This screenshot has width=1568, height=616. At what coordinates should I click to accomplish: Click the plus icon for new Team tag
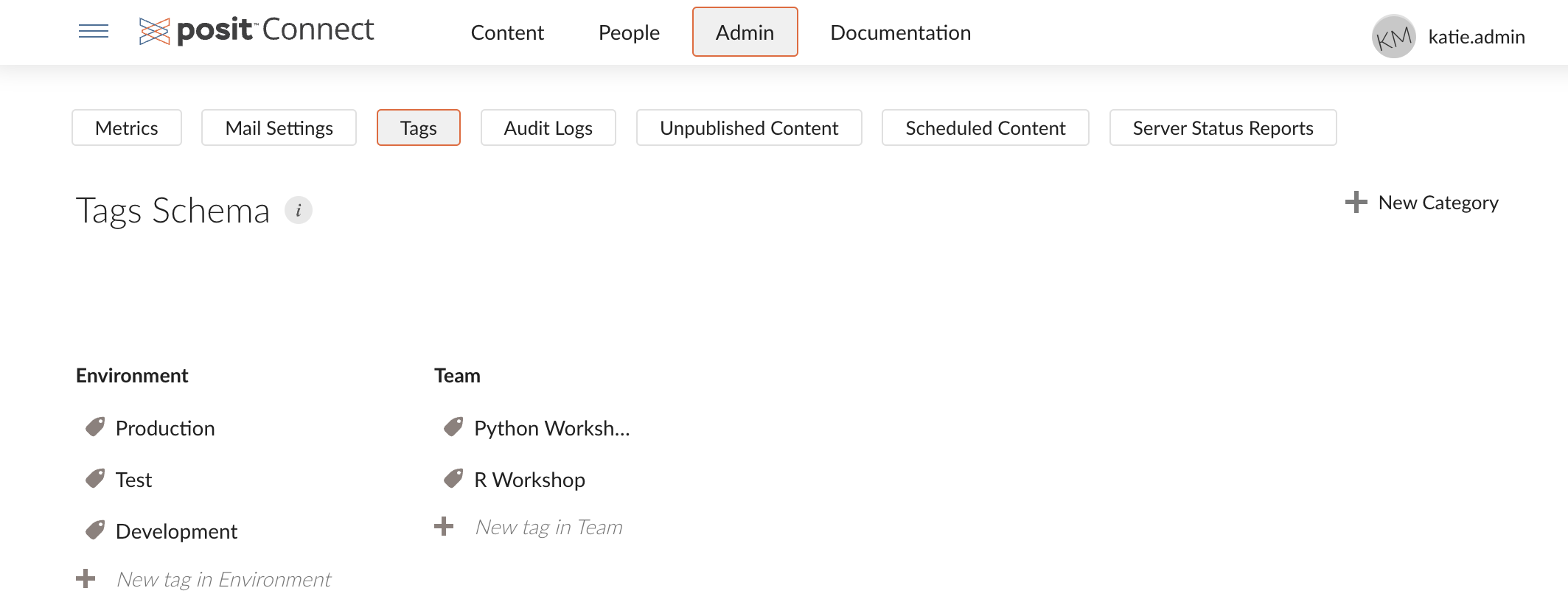pyautogui.click(x=444, y=527)
